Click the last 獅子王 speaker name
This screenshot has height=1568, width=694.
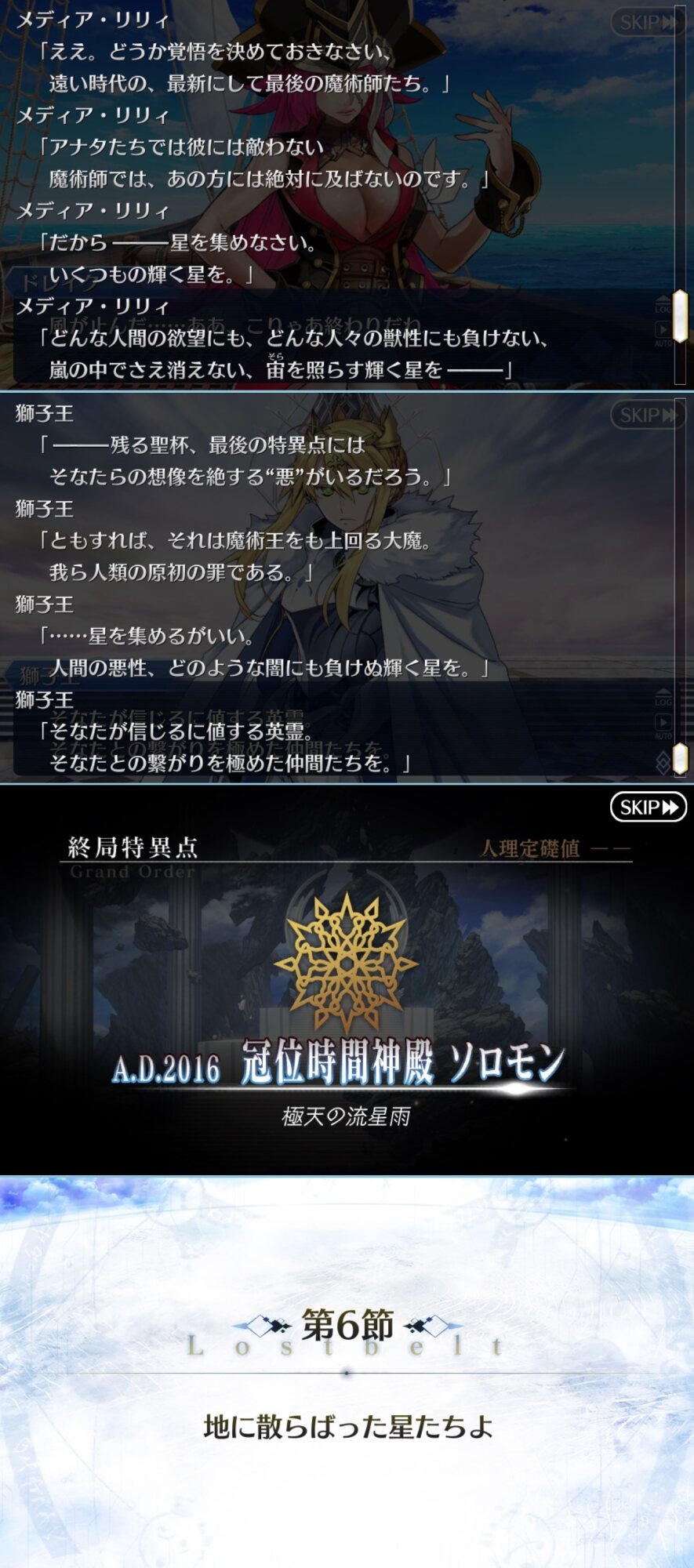pos(45,699)
